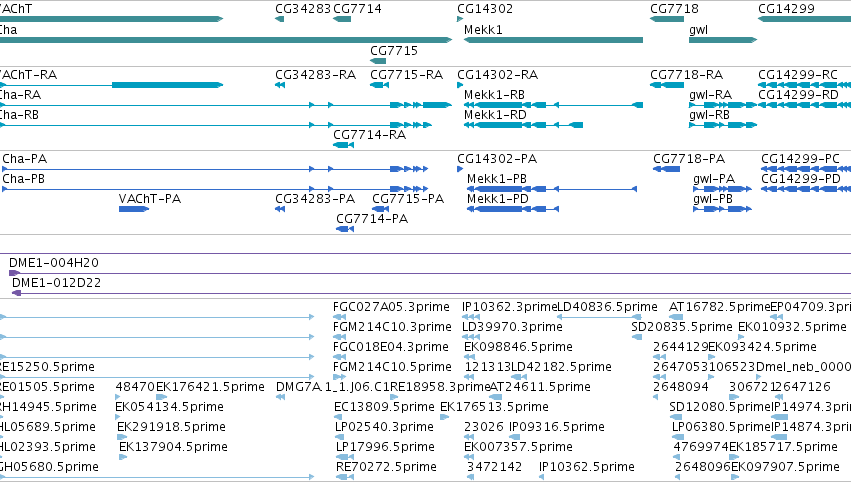Select EST EK010932.5prime label
851x482 pixels.
[x=792, y=327]
